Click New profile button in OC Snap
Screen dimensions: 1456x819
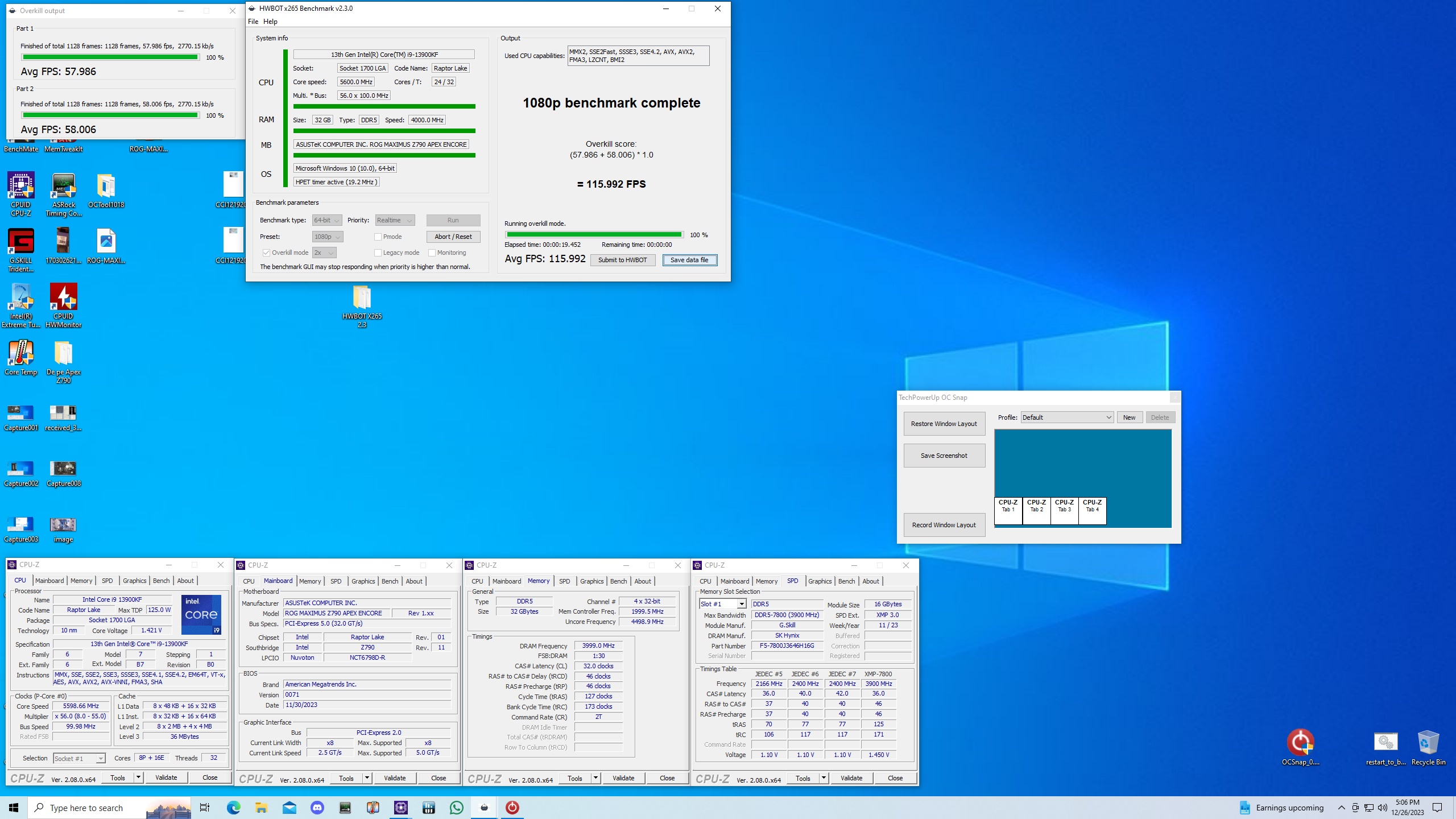tap(1129, 417)
